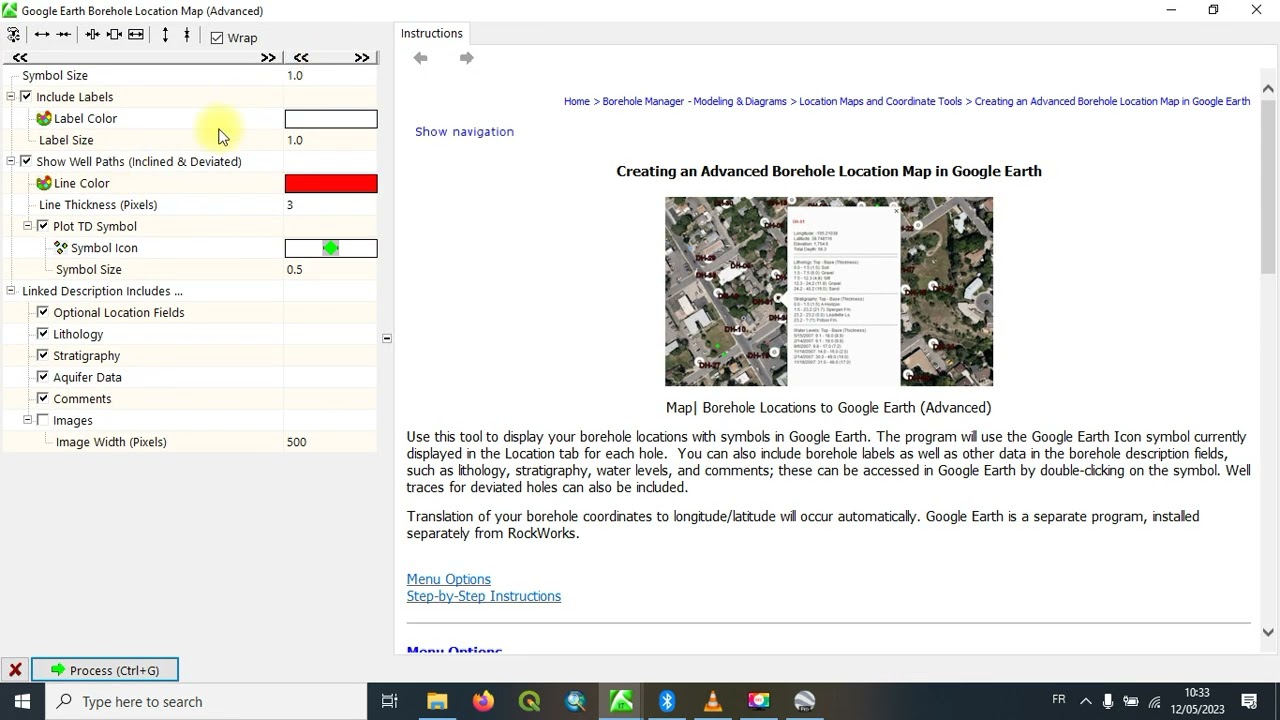Follow the Menu Options link

tap(448, 579)
